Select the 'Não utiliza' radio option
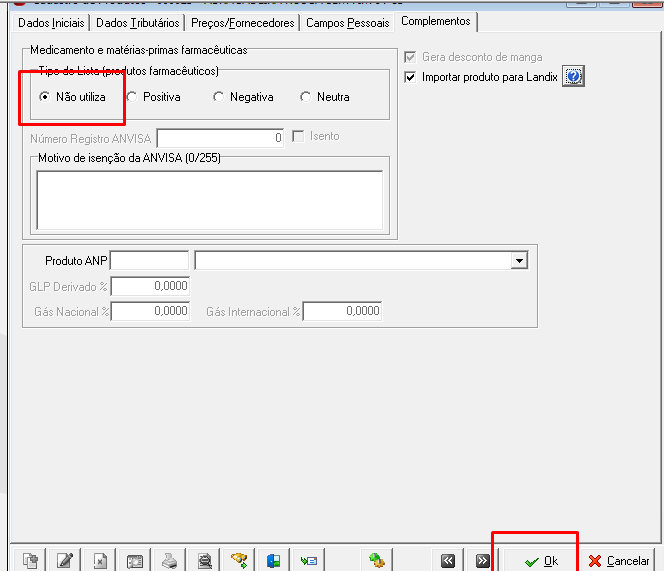 72,97
